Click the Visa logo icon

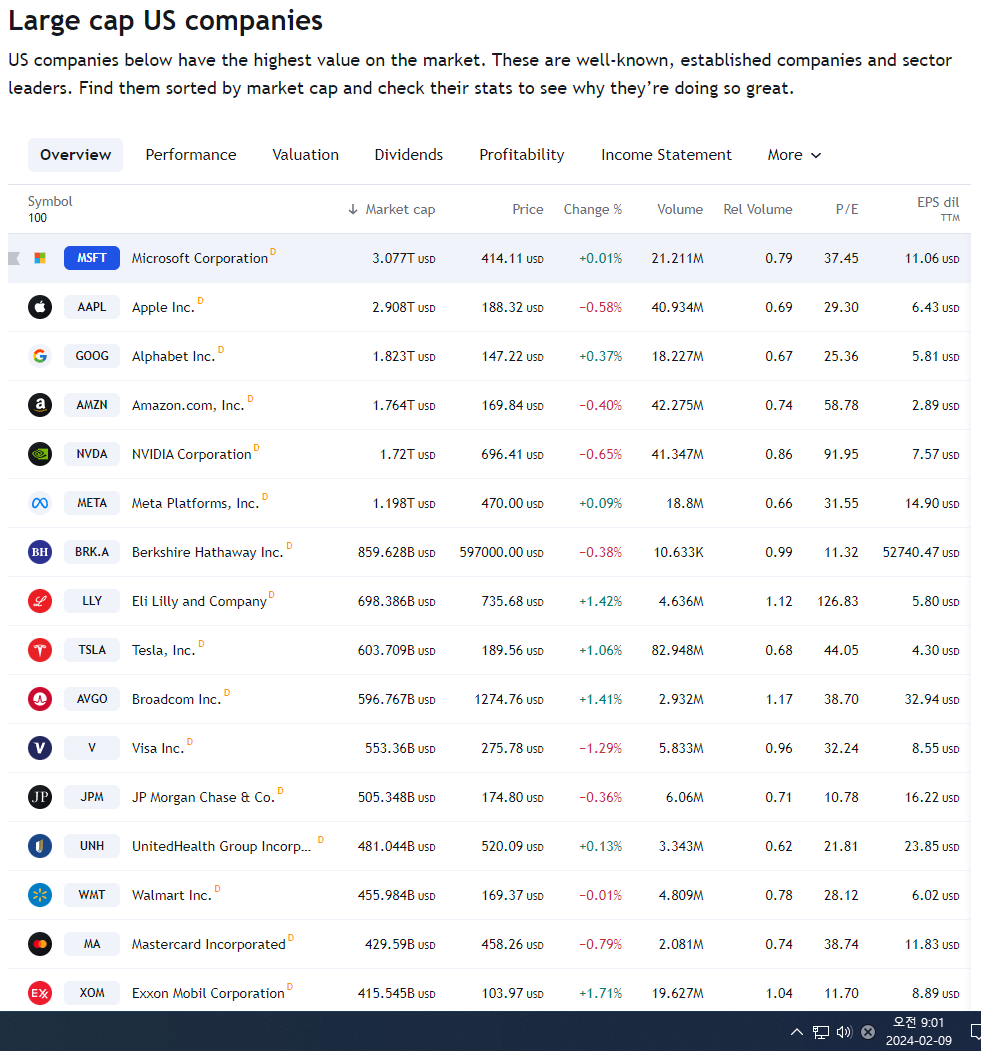[x=40, y=747]
